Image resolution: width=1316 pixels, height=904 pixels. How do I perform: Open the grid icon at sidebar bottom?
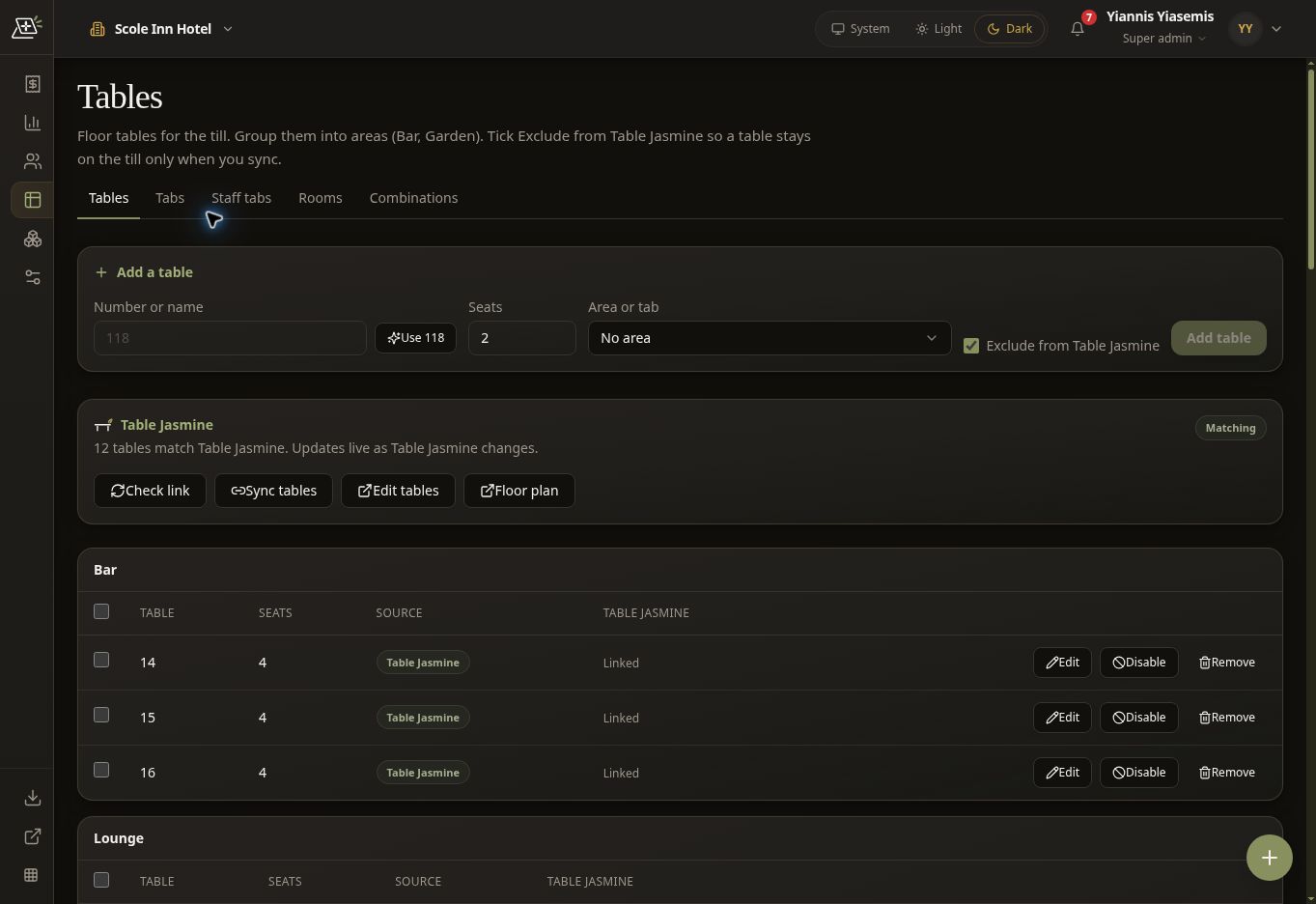tap(32, 875)
